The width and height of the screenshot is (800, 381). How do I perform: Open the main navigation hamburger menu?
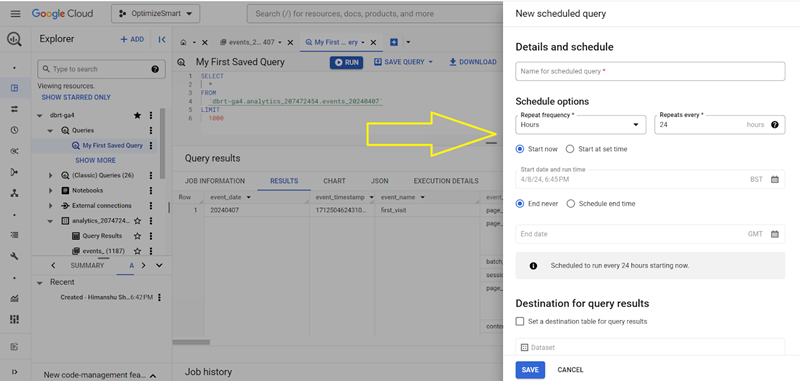[x=15, y=14]
